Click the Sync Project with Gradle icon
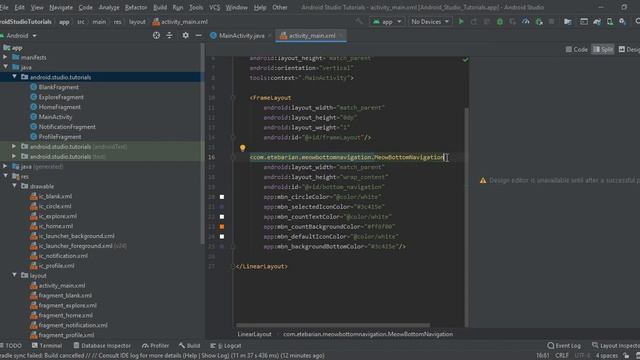Viewport: 640px width, 360px height. point(597,22)
